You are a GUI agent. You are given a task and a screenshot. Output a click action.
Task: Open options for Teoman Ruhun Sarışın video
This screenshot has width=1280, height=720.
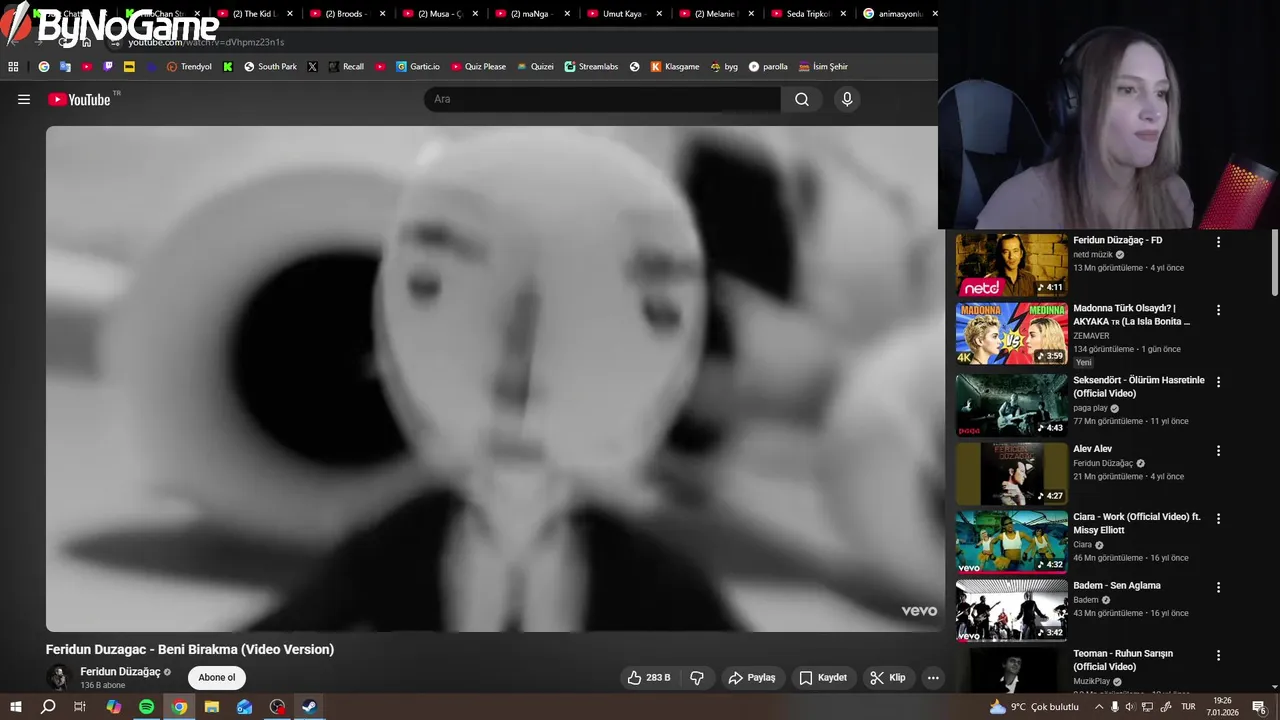click(x=1218, y=655)
